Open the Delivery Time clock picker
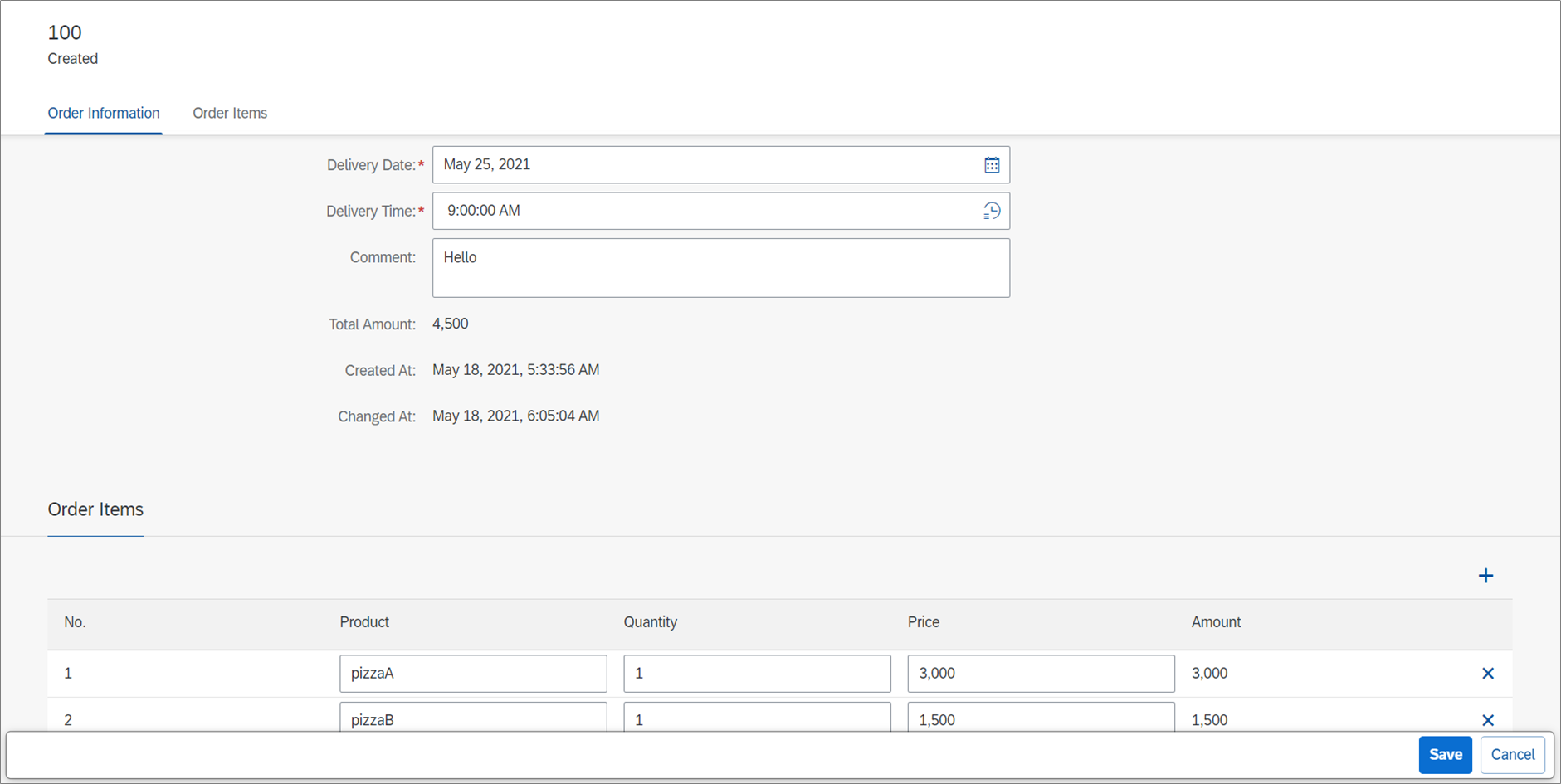 click(x=992, y=212)
